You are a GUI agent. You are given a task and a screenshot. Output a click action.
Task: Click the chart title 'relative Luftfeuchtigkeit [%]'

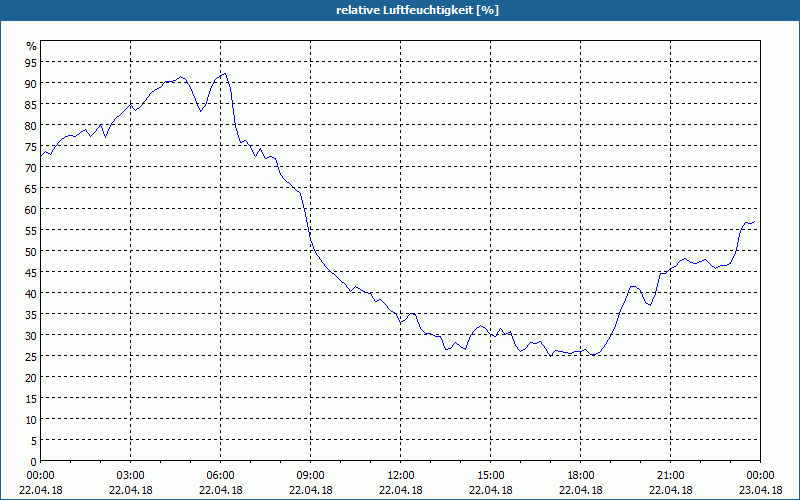tap(417, 10)
